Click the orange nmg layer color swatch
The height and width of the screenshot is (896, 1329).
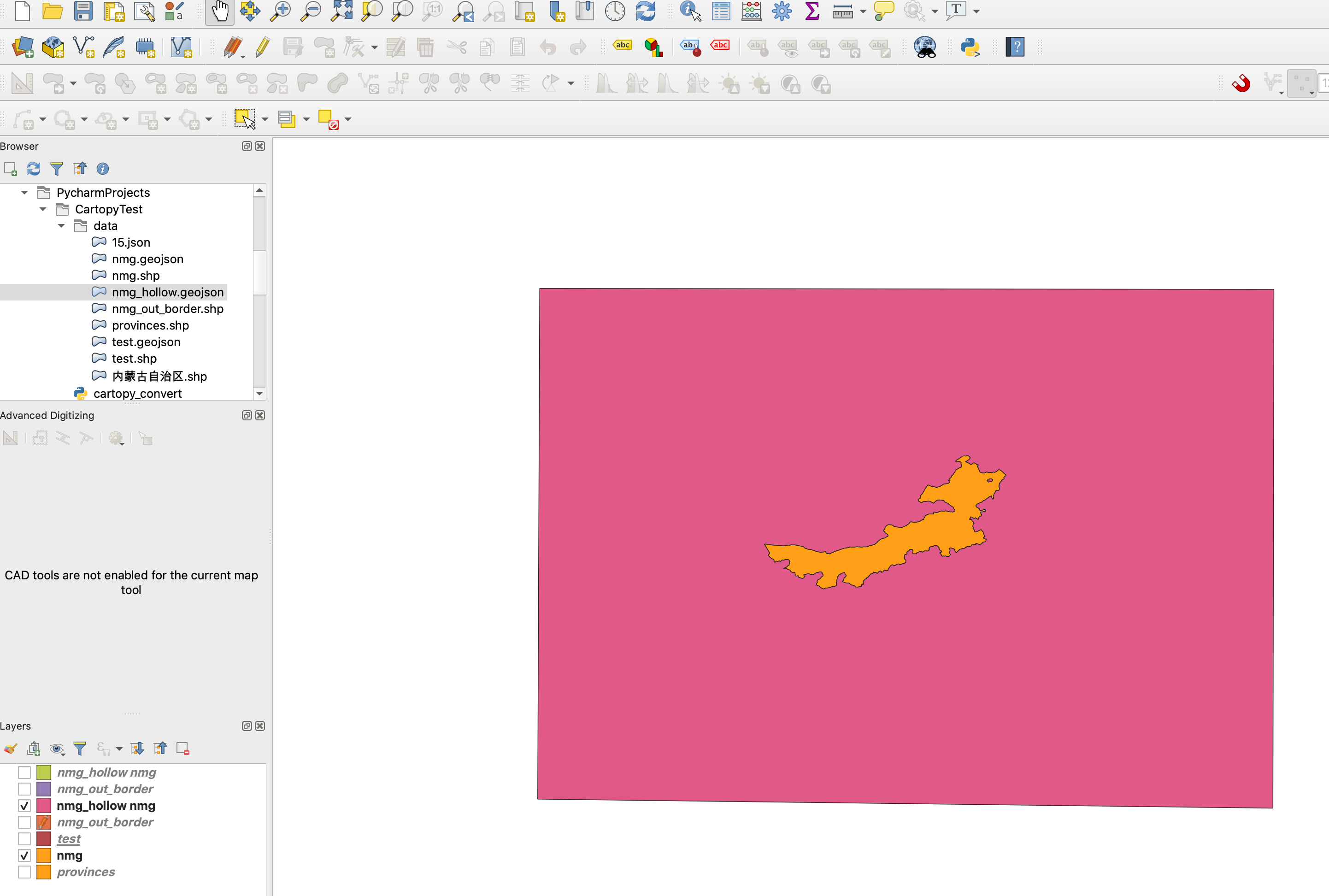point(44,855)
